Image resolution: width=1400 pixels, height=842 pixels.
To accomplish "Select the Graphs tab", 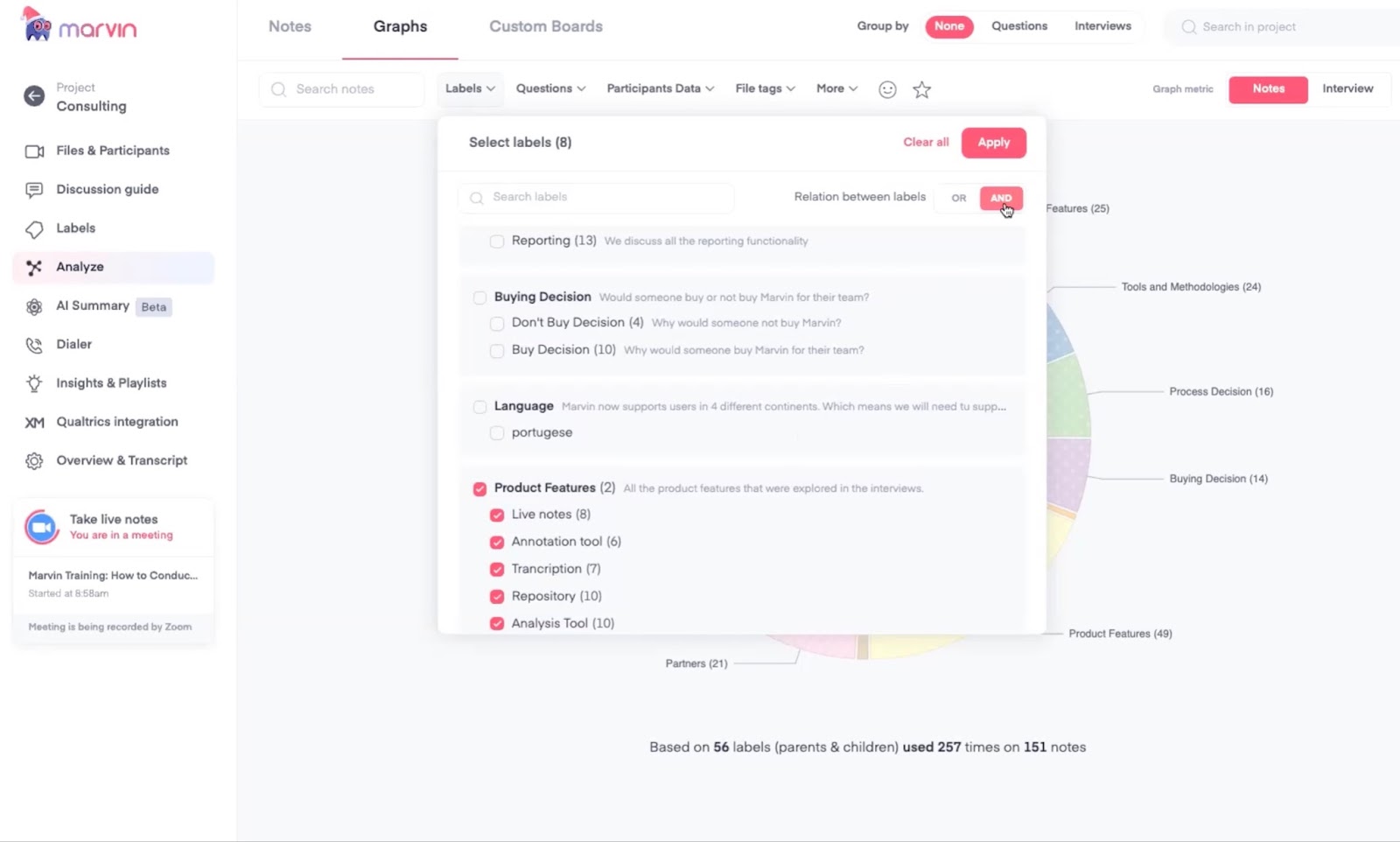I will pos(400,26).
